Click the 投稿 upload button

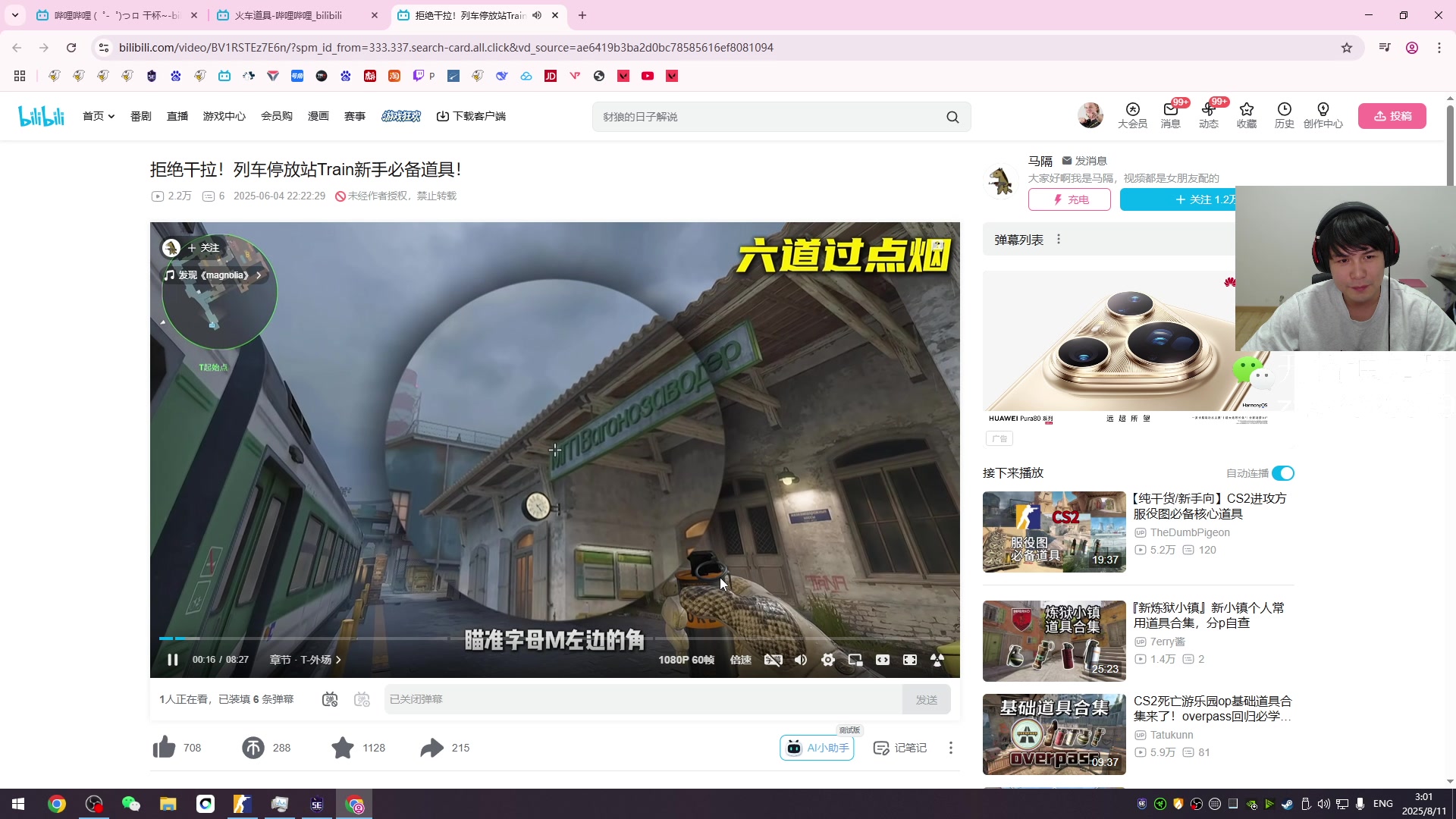click(x=1392, y=116)
